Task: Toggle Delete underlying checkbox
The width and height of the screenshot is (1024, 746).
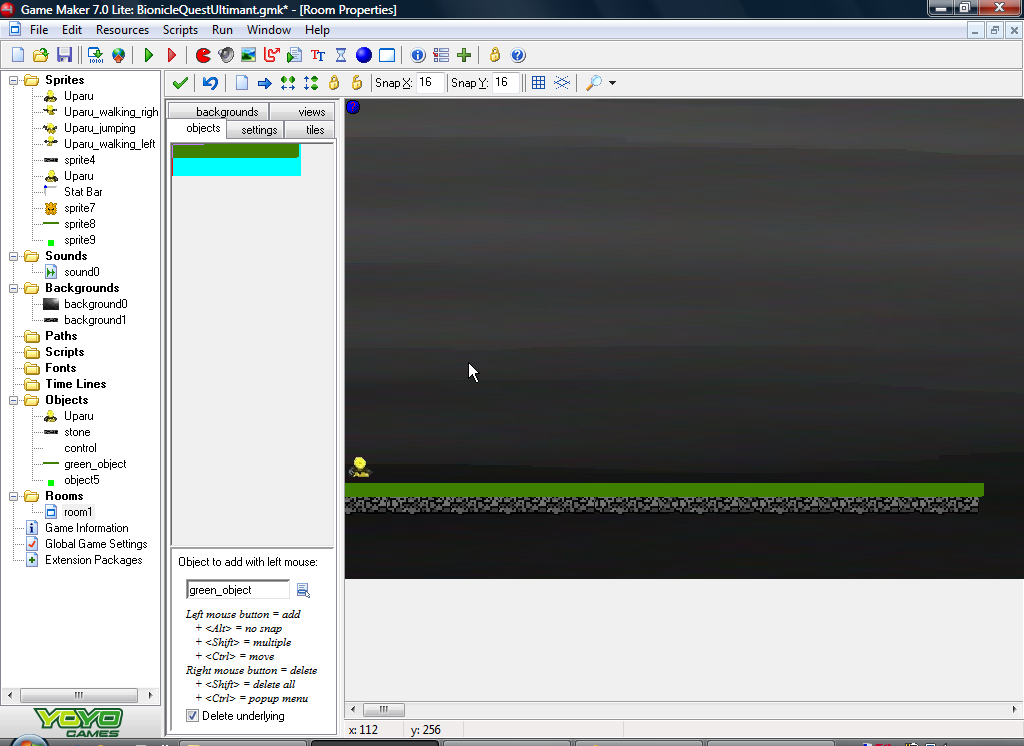Action: [x=191, y=715]
